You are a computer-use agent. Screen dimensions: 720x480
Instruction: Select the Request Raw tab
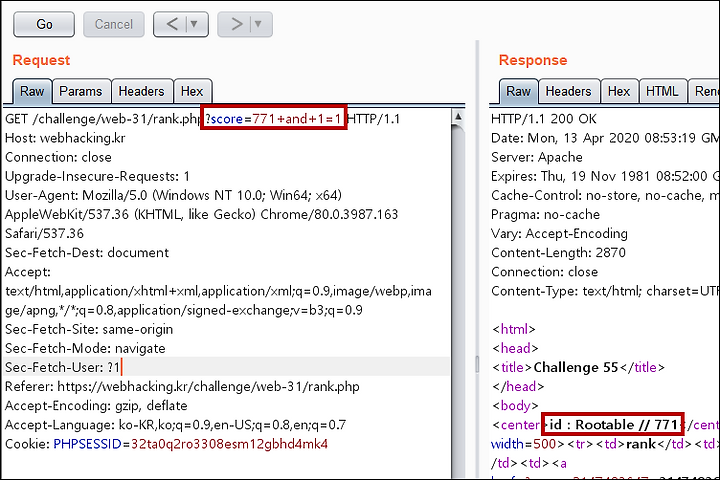[32, 91]
